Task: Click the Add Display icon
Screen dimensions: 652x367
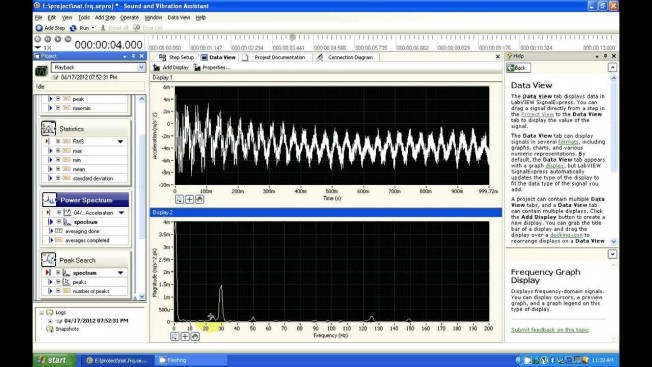Action: (156, 67)
